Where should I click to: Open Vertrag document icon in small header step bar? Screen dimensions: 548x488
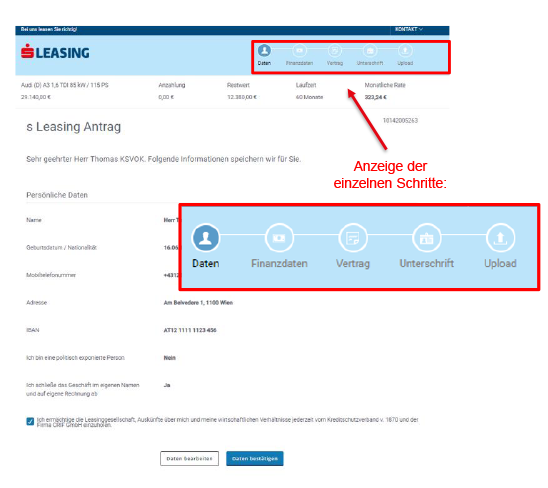coord(335,51)
